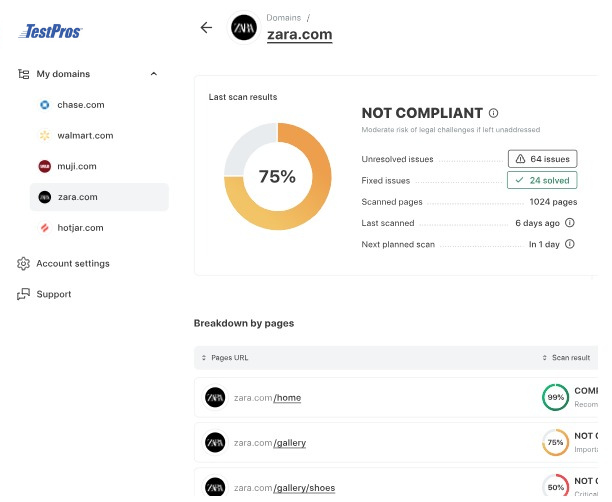This screenshot has height=502, width=612.
Task: Click the Unresolved issues label
Action: pyautogui.click(x=397, y=159)
